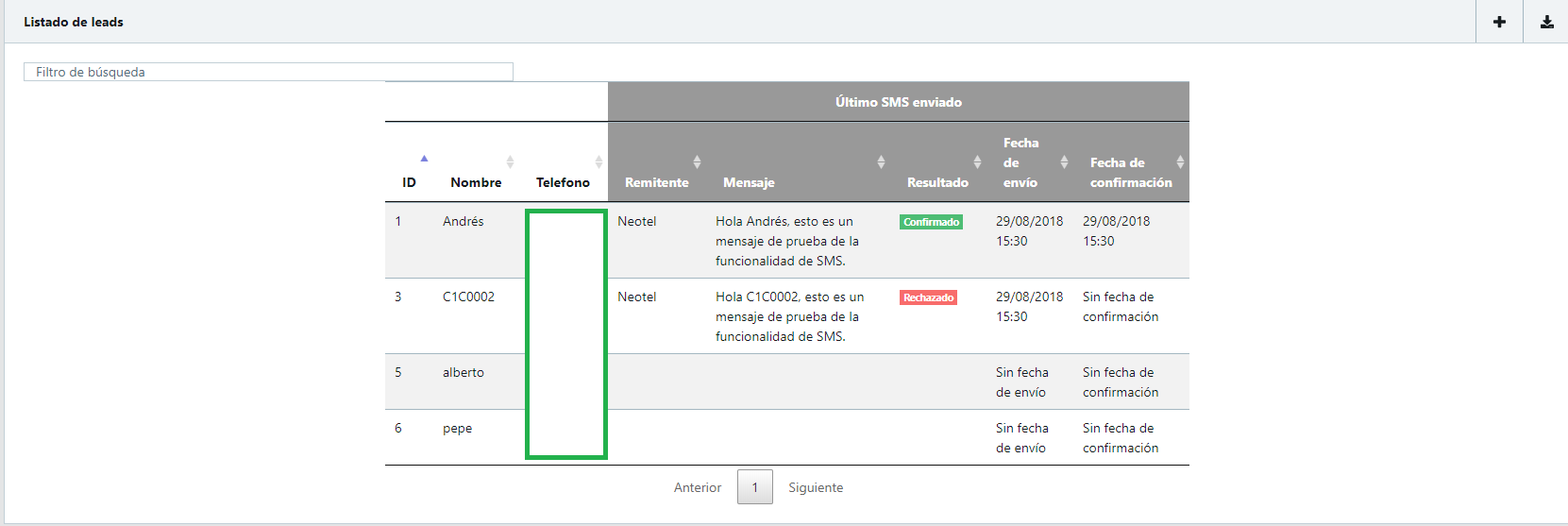This screenshot has width=1568, height=526.
Task: Select page 1 in the pagination
Action: [755, 487]
